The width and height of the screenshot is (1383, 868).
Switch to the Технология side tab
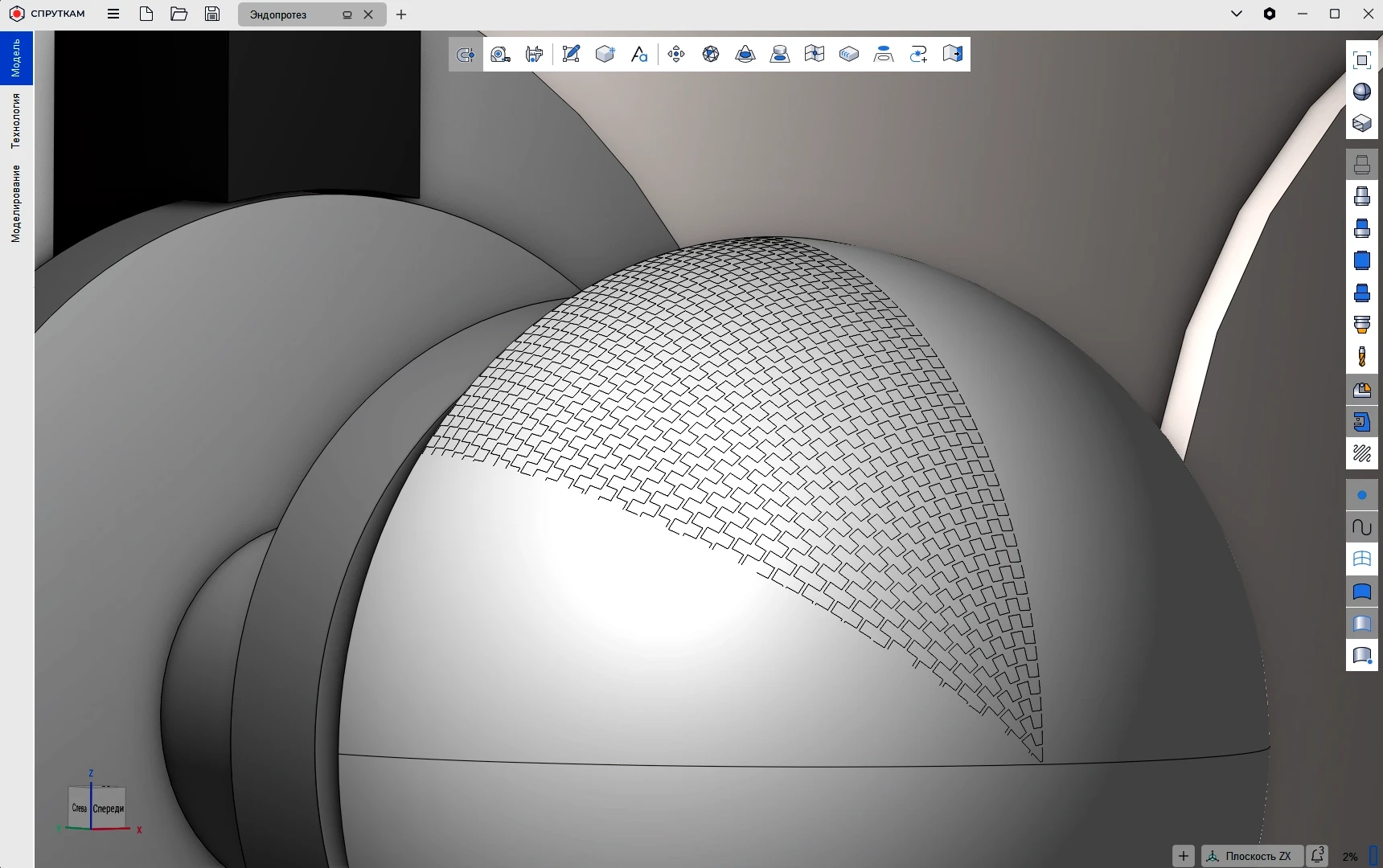tap(16, 121)
